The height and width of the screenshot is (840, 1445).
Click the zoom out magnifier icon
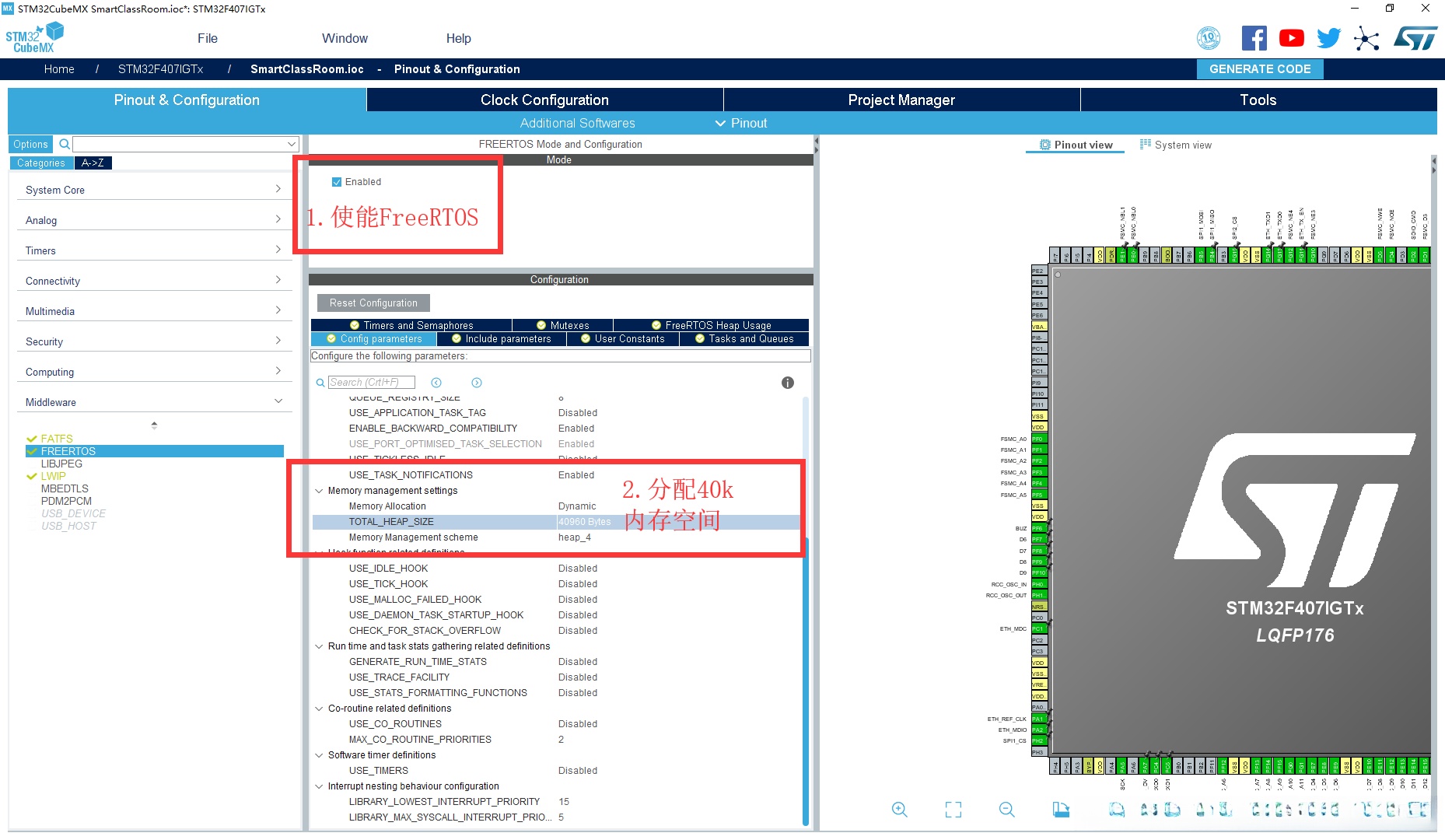(1006, 810)
